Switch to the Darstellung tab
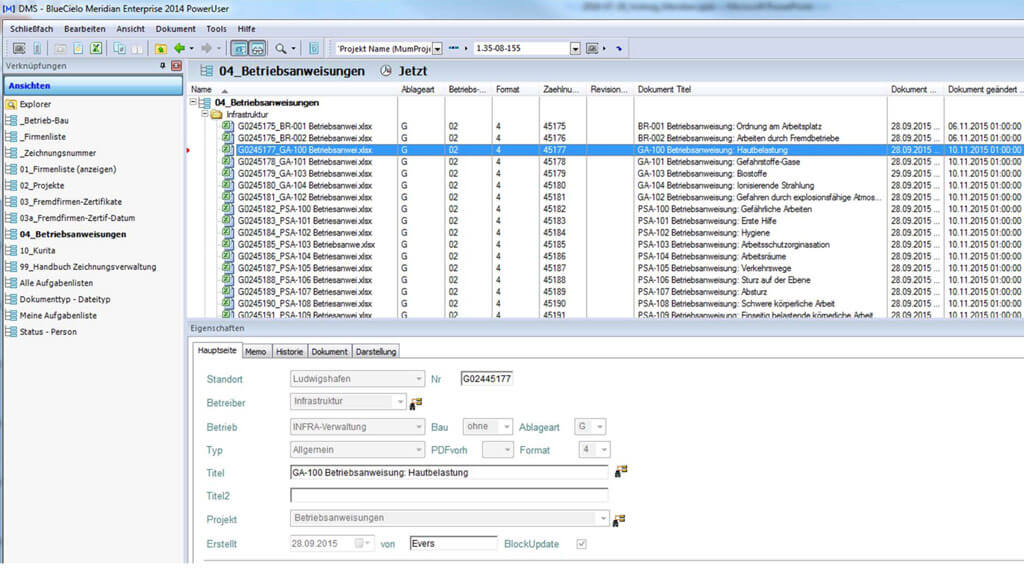This screenshot has width=1024, height=568. (x=375, y=351)
